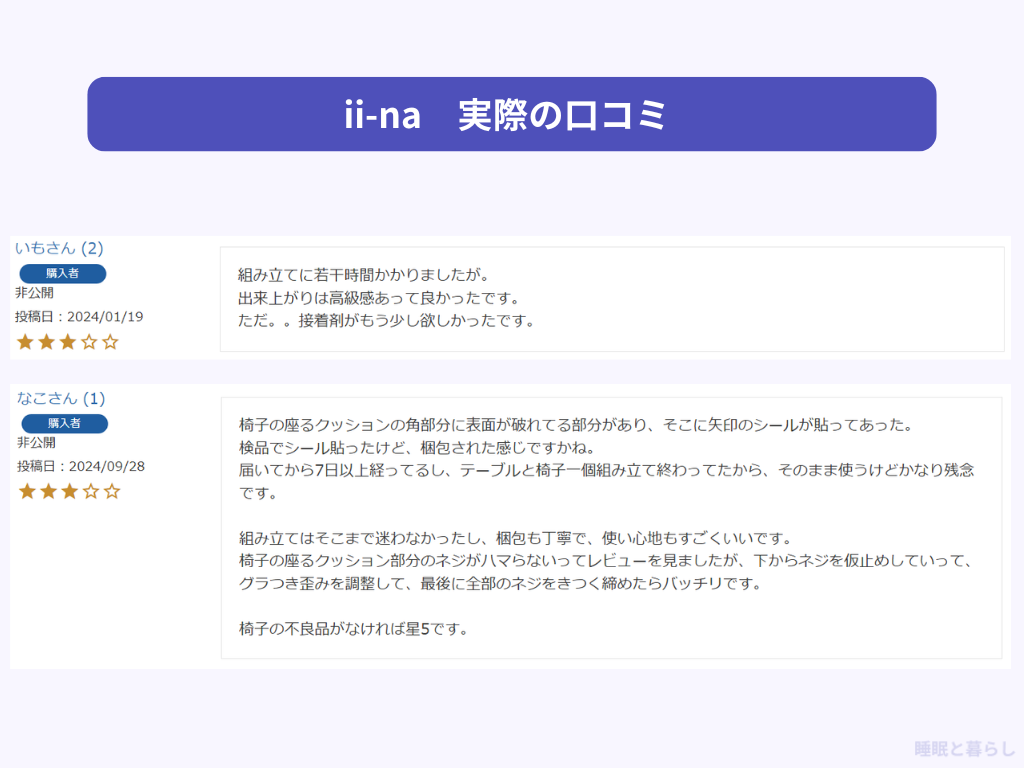Click 非公開 label under なこさん
Image resolution: width=1024 pixels, height=768 pixels.
point(37,442)
